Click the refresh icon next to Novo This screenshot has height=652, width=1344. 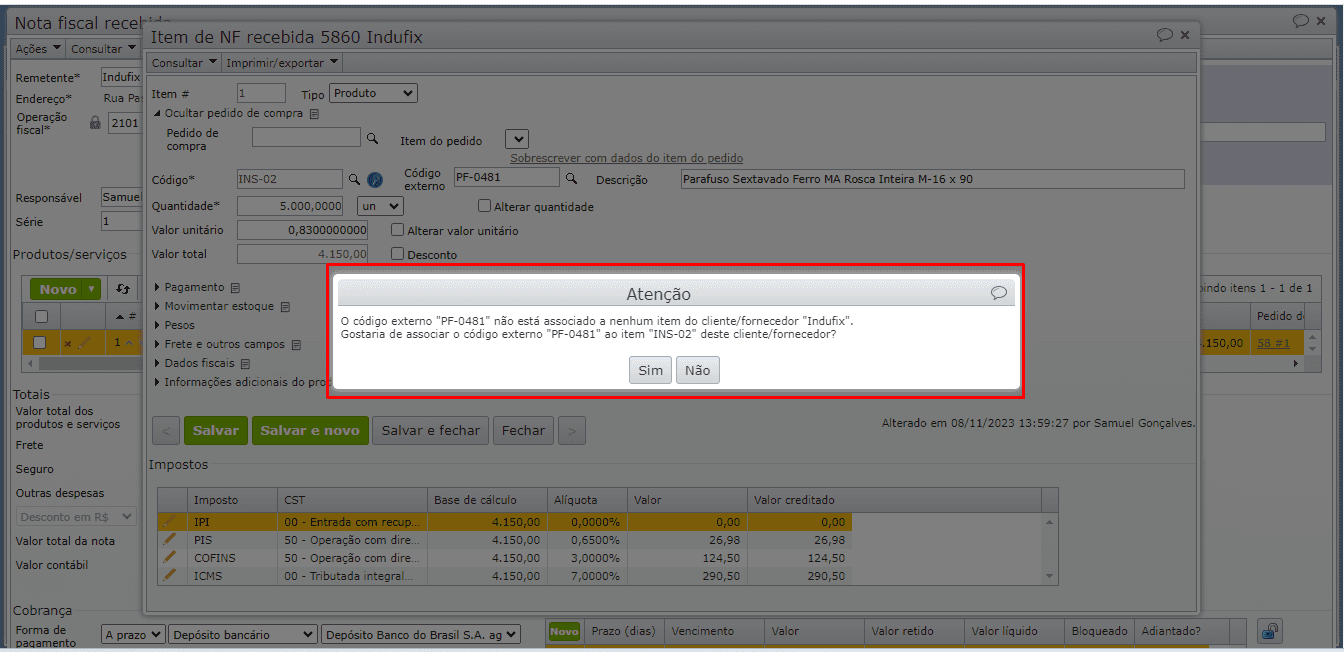[123, 289]
